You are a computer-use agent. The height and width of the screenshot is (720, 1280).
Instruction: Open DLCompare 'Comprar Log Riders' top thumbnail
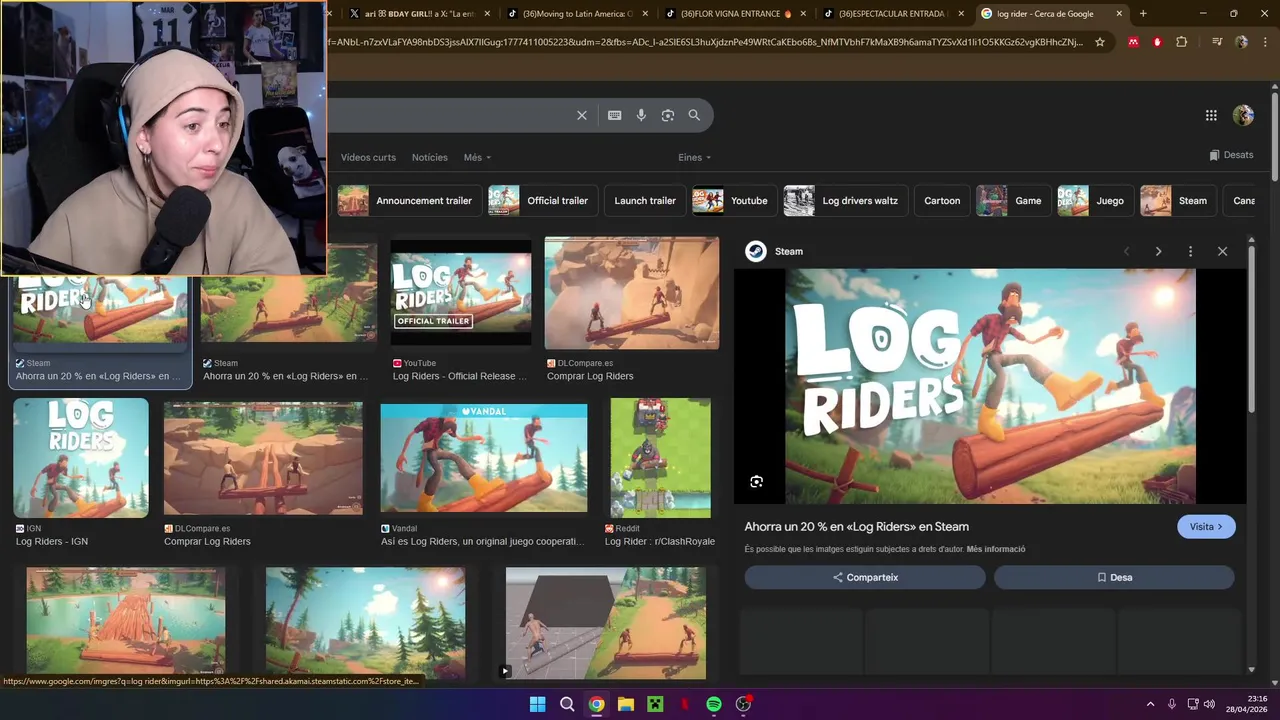[632, 293]
